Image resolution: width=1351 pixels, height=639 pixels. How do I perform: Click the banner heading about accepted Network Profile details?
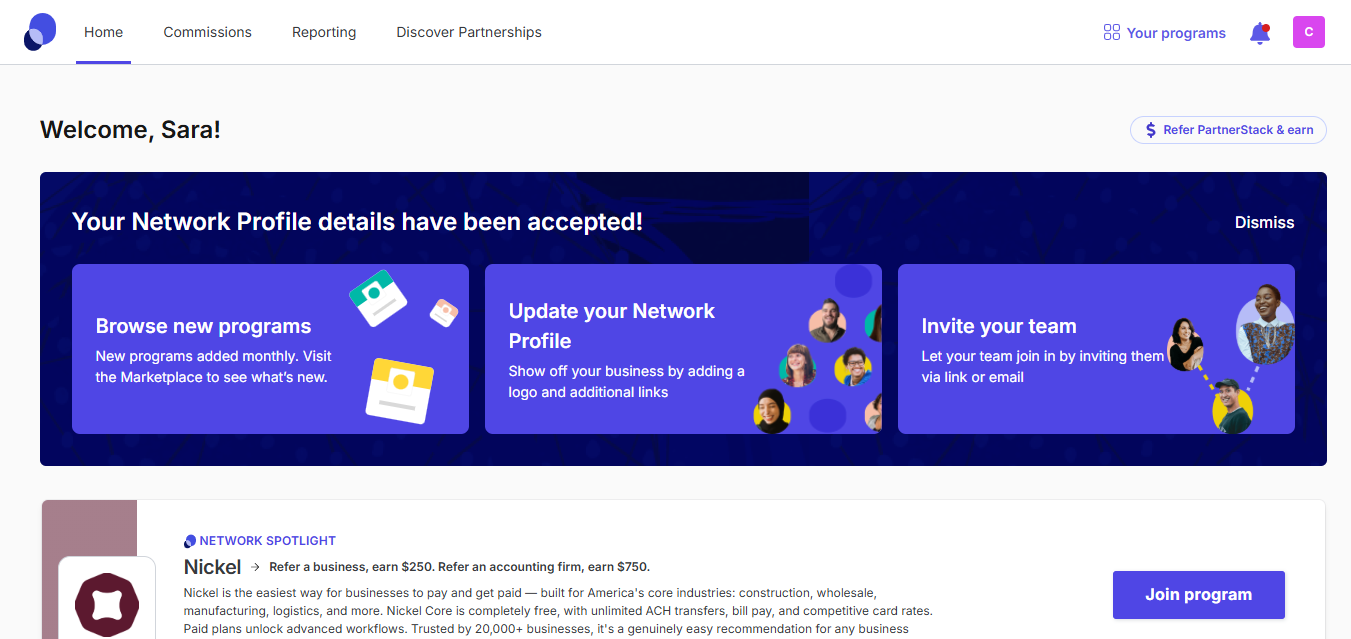click(x=357, y=222)
